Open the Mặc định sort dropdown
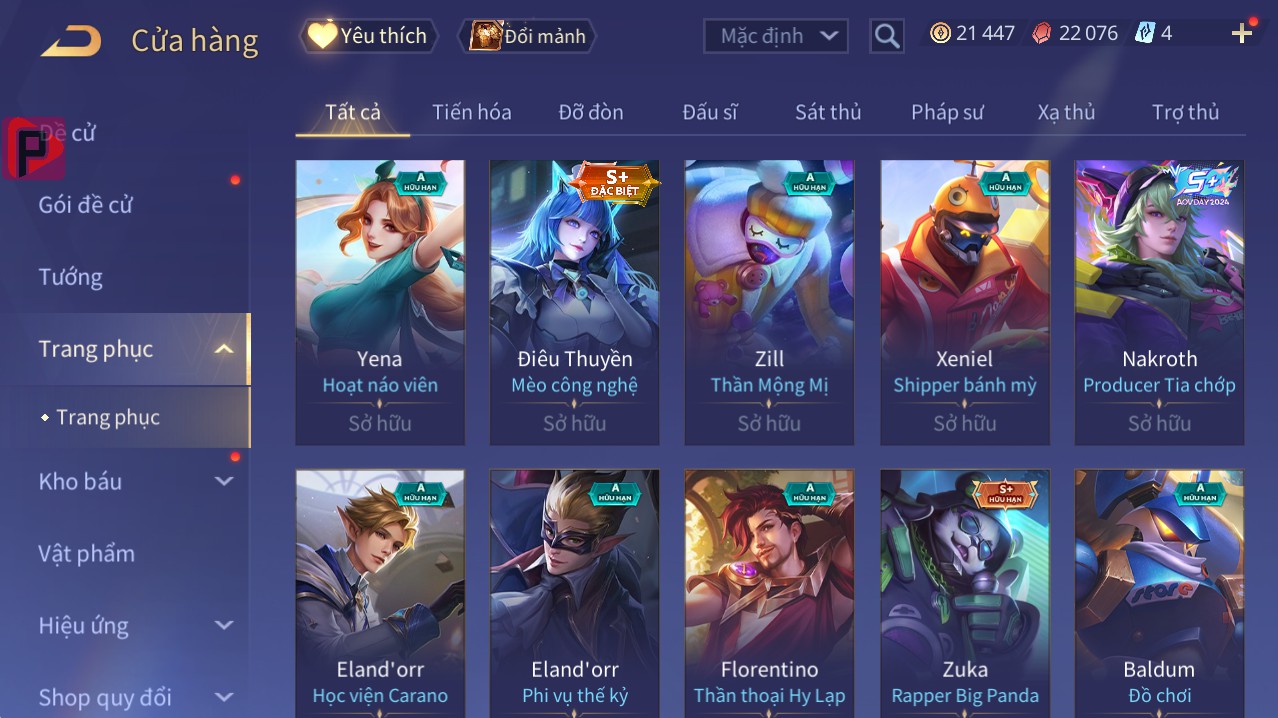 click(x=776, y=36)
